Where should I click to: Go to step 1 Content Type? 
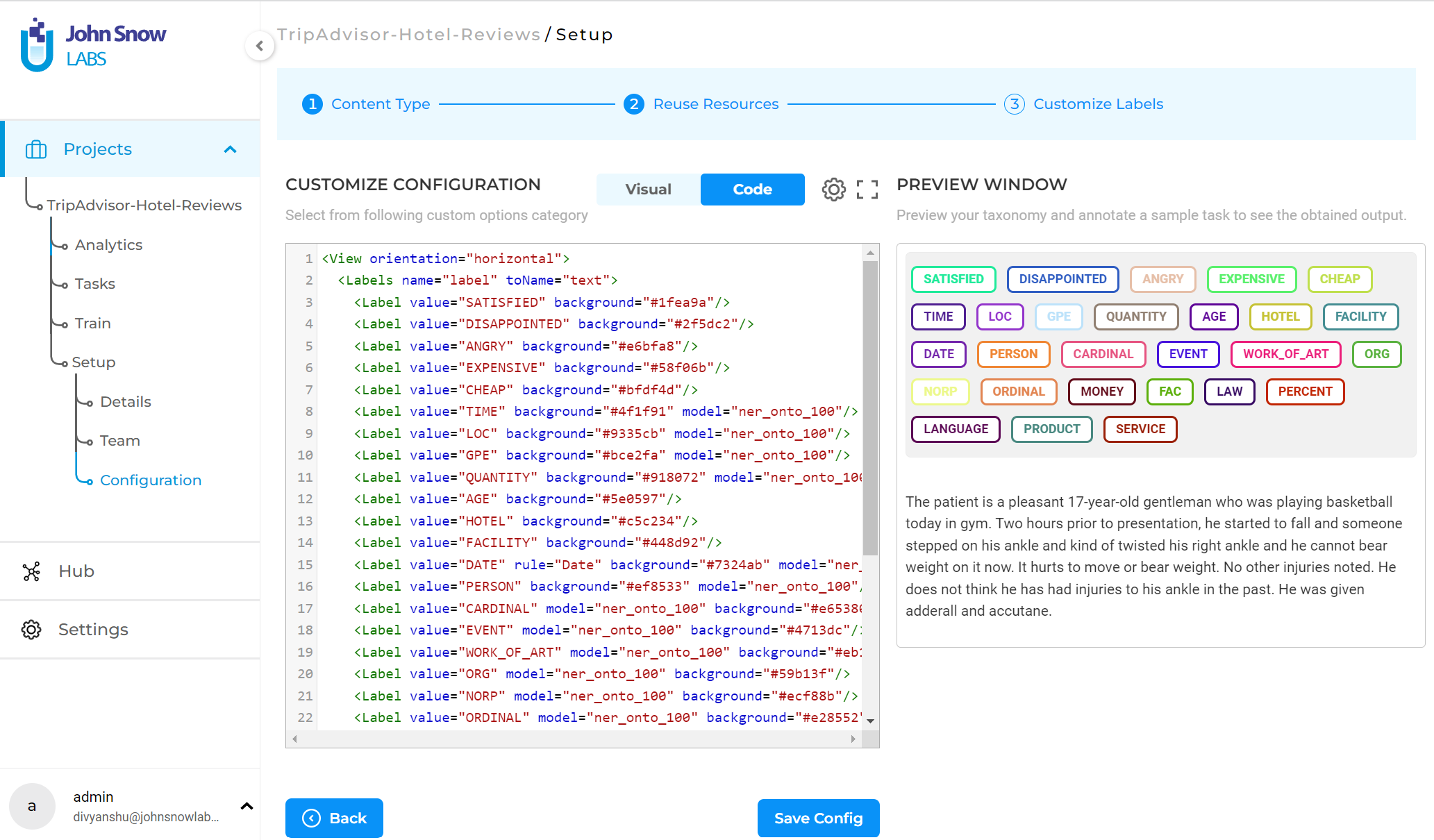coord(366,104)
